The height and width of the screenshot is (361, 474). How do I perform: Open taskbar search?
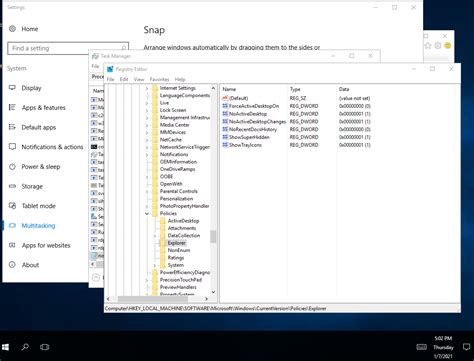25,347
